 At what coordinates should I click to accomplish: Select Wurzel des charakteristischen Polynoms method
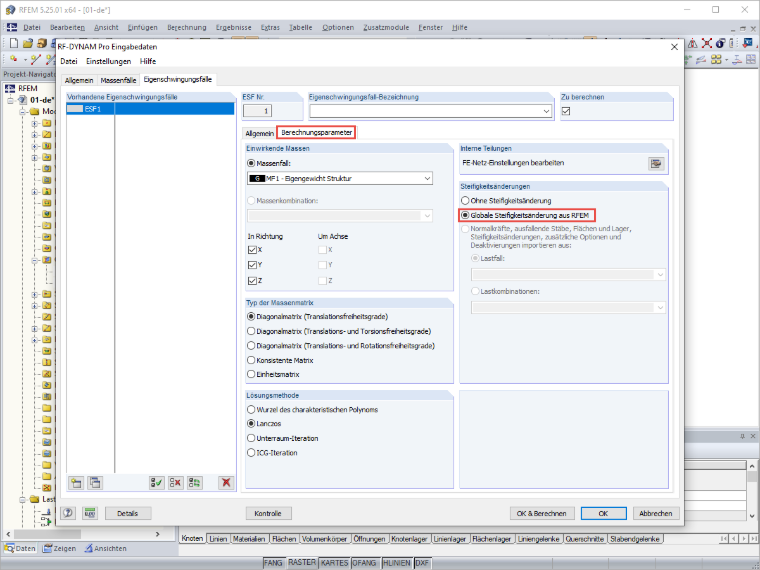point(313,410)
